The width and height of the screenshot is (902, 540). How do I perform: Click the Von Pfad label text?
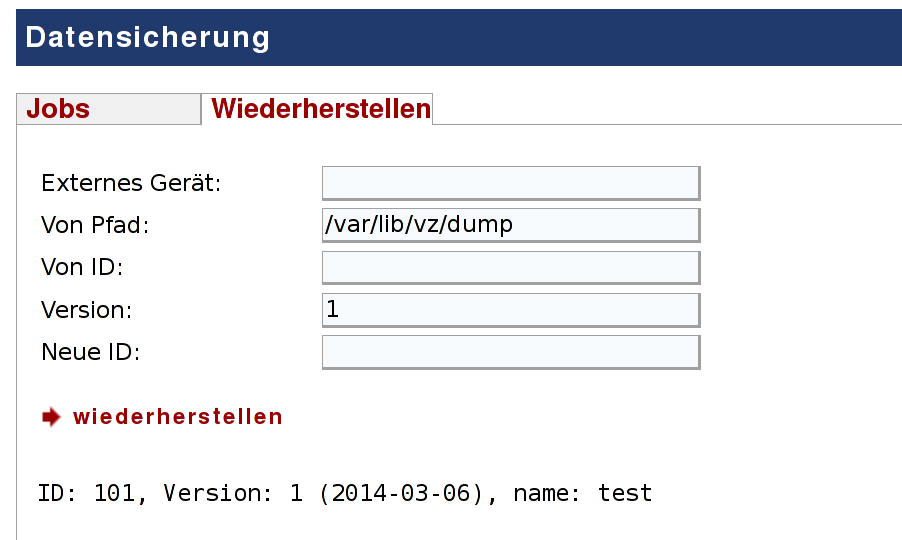(95, 225)
